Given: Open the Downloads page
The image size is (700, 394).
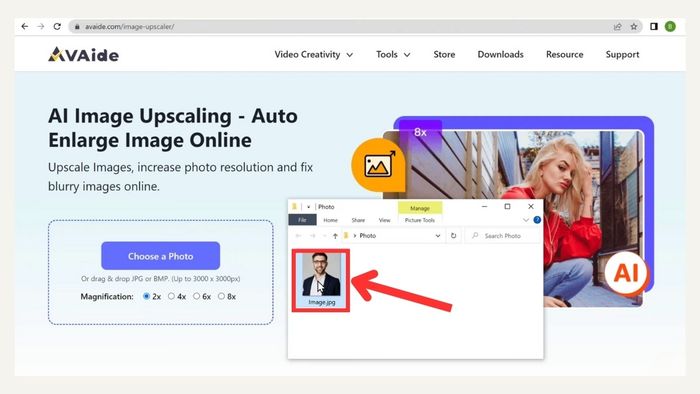Looking at the screenshot, I should click(x=500, y=54).
